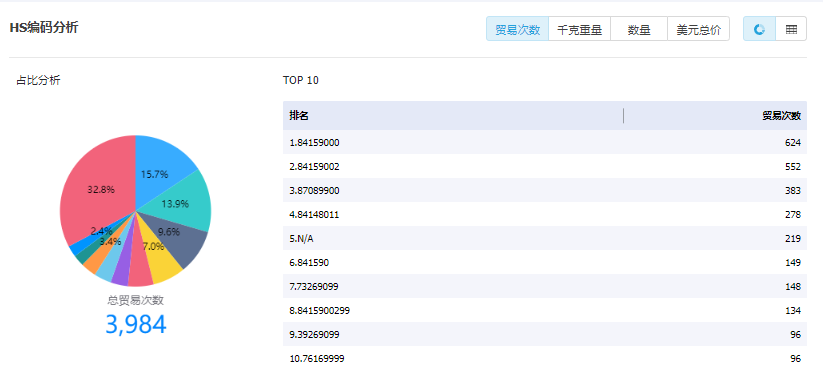Switch to table view icon
Viewport: 823px width, 379px height.
coord(791,29)
